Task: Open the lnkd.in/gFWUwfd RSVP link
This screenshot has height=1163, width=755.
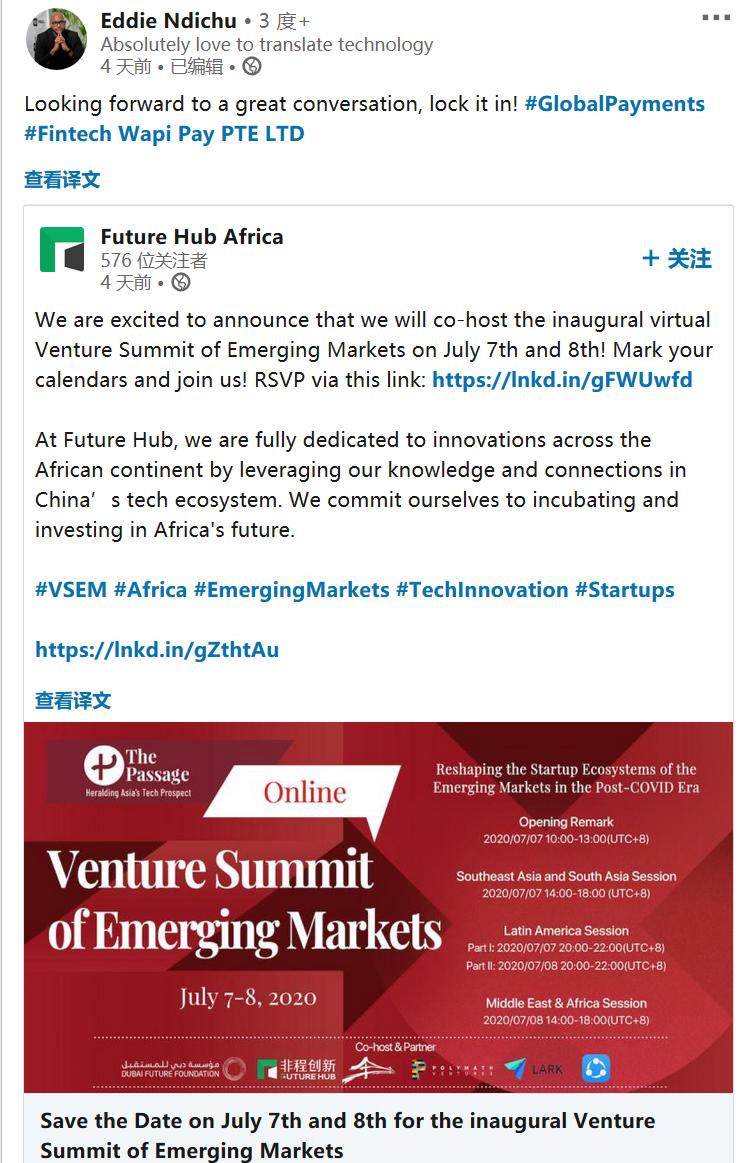Action: click(562, 380)
